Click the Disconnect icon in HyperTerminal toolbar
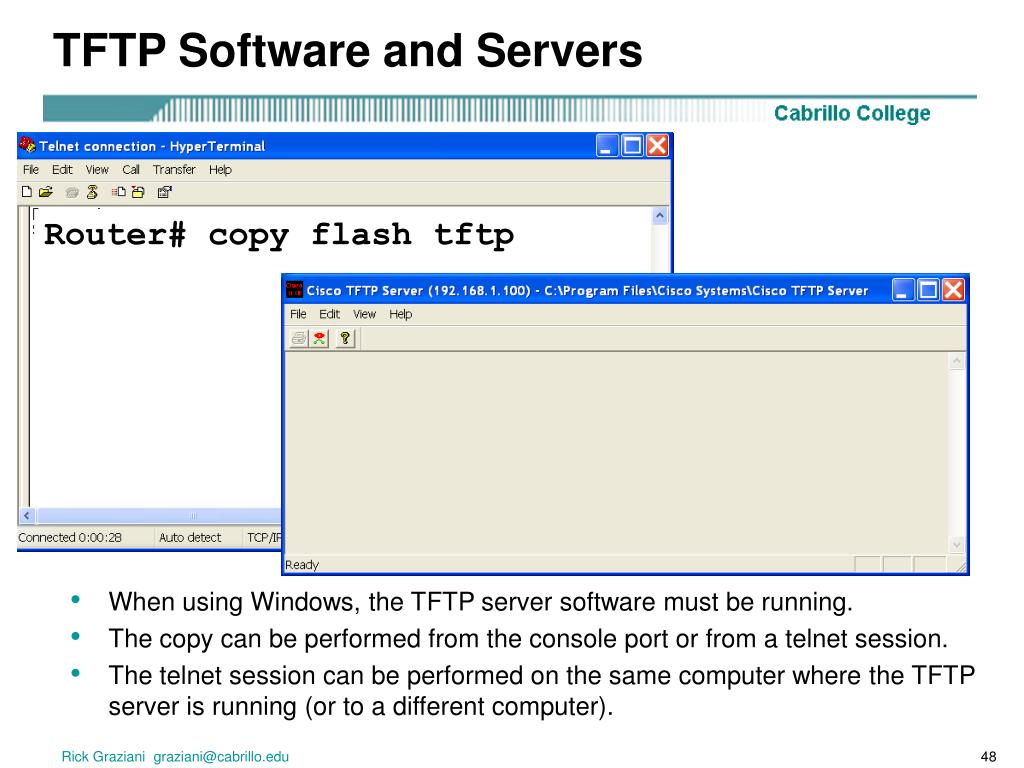The height and width of the screenshot is (768, 1024). tap(92, 192)
